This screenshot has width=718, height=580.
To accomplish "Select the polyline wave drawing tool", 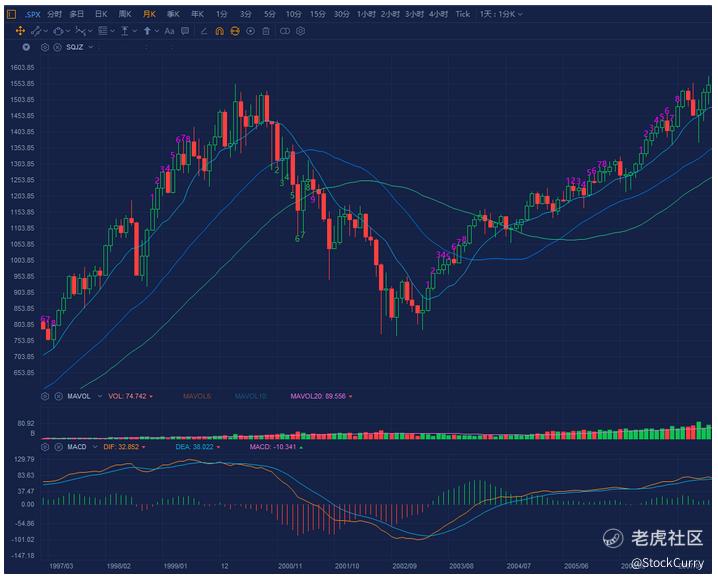I will click(80, 31).
